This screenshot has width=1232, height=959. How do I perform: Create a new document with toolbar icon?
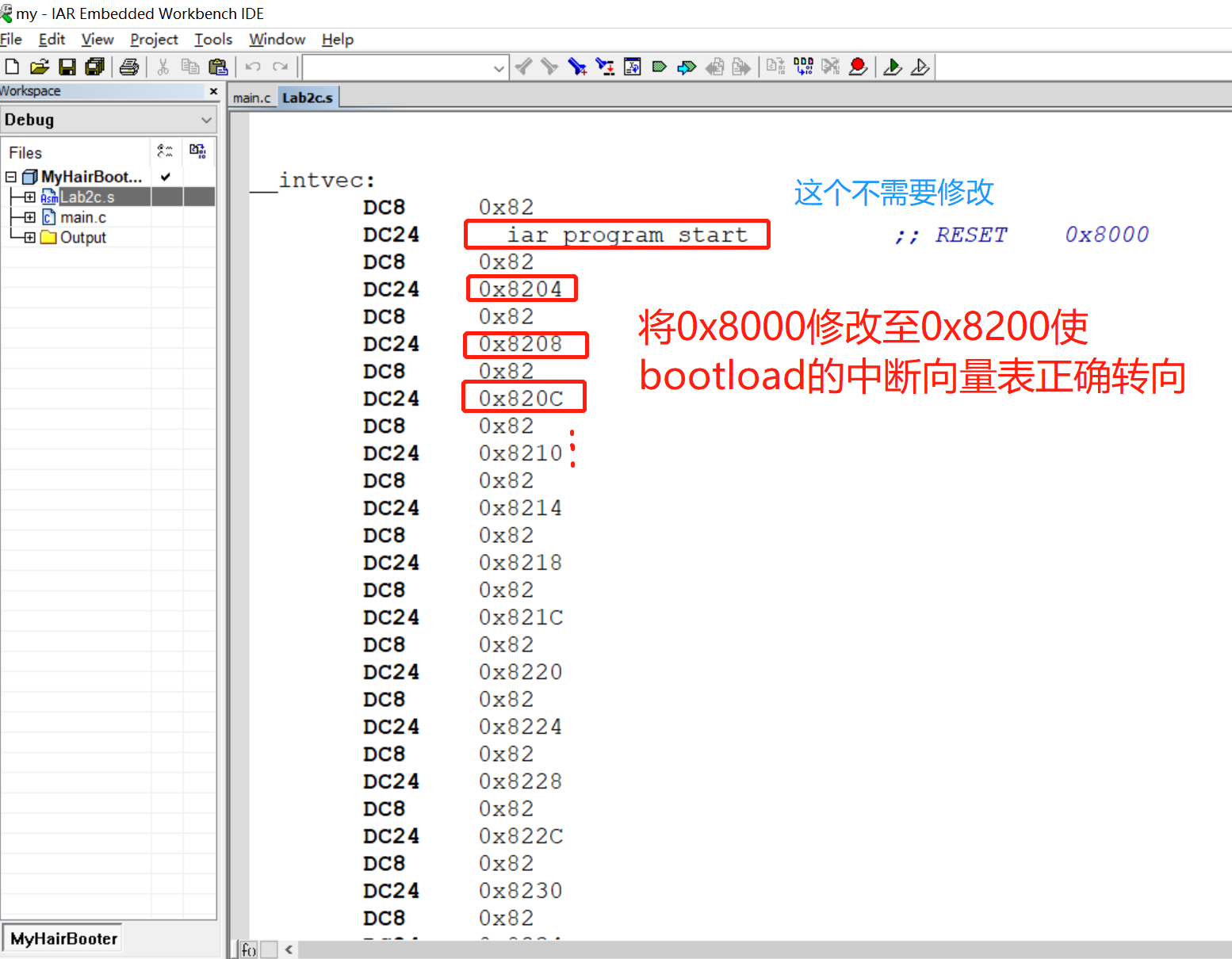[12, 67]
